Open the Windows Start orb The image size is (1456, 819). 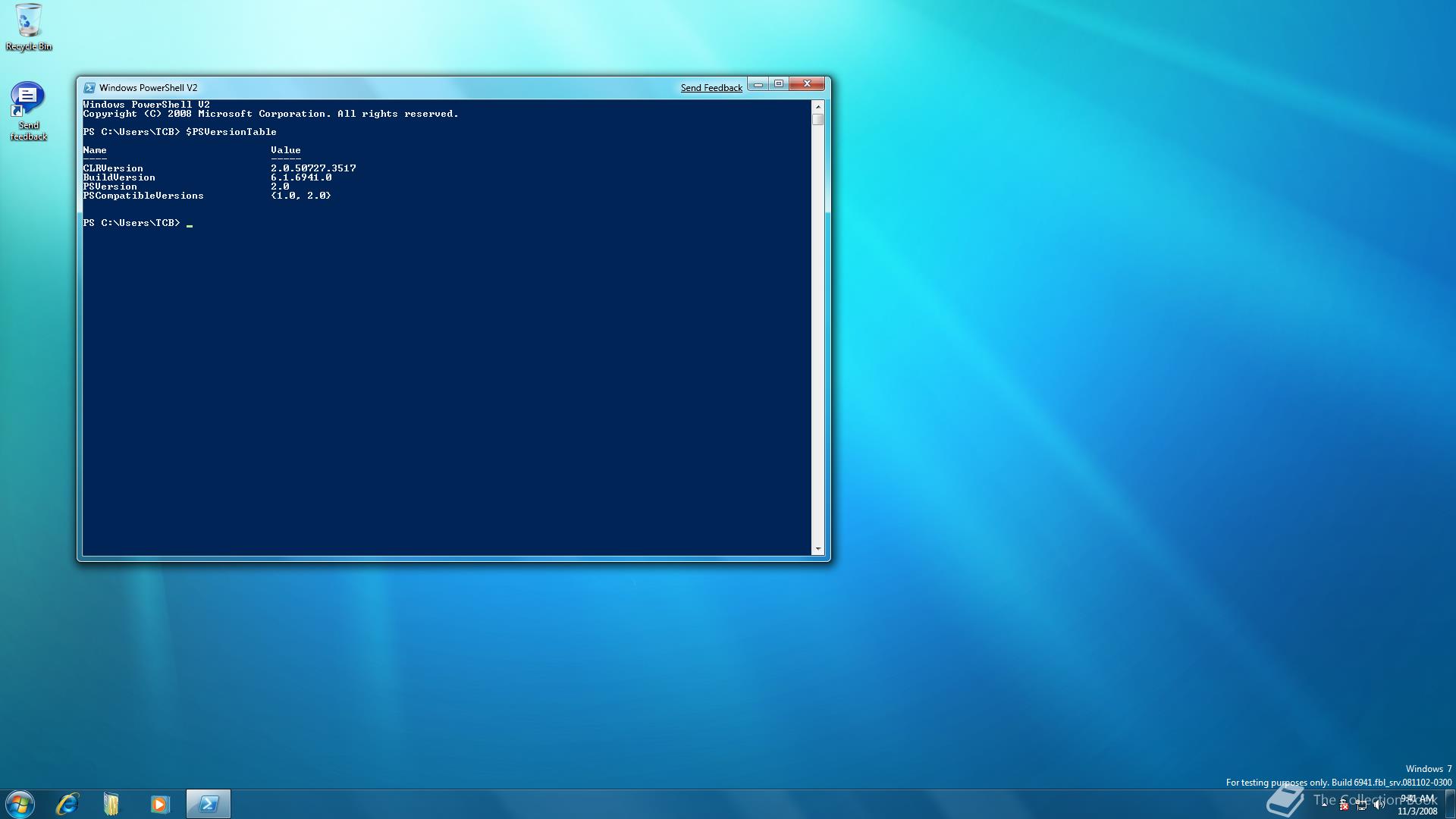pos(20,804)
